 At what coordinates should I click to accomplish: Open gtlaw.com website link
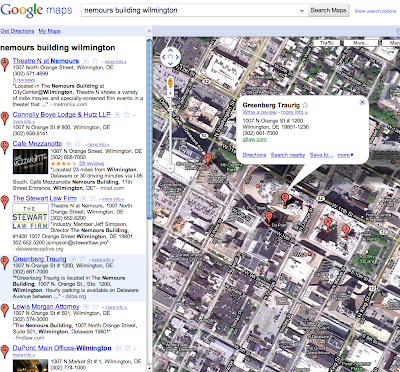click(255, 139)
